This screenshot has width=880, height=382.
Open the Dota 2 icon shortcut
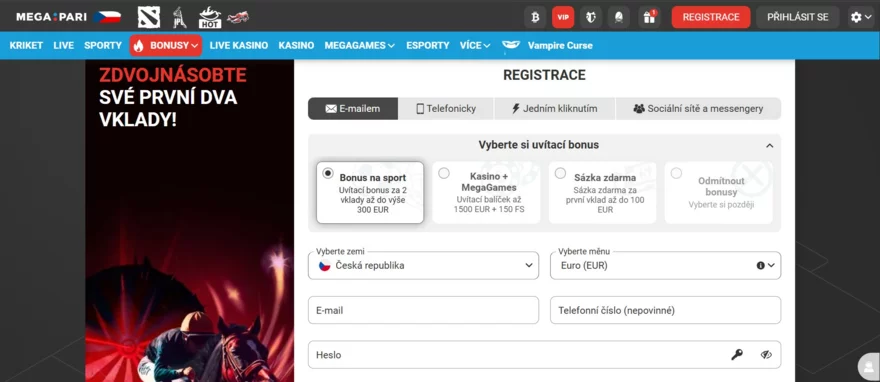point(149,17)
